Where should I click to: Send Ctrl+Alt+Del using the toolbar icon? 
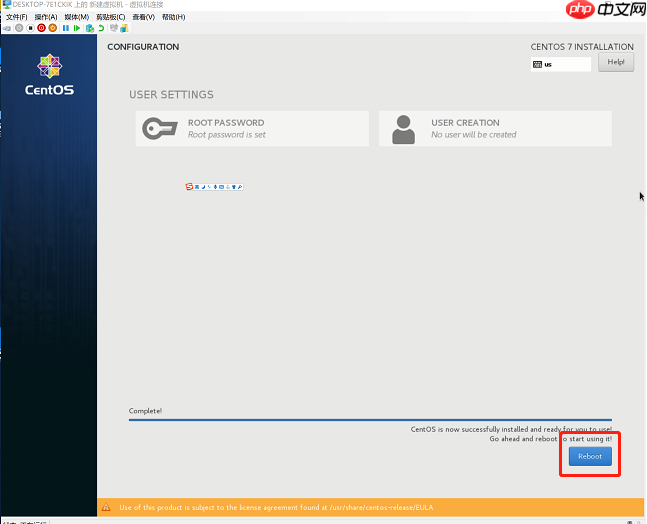tap(7, 28)
